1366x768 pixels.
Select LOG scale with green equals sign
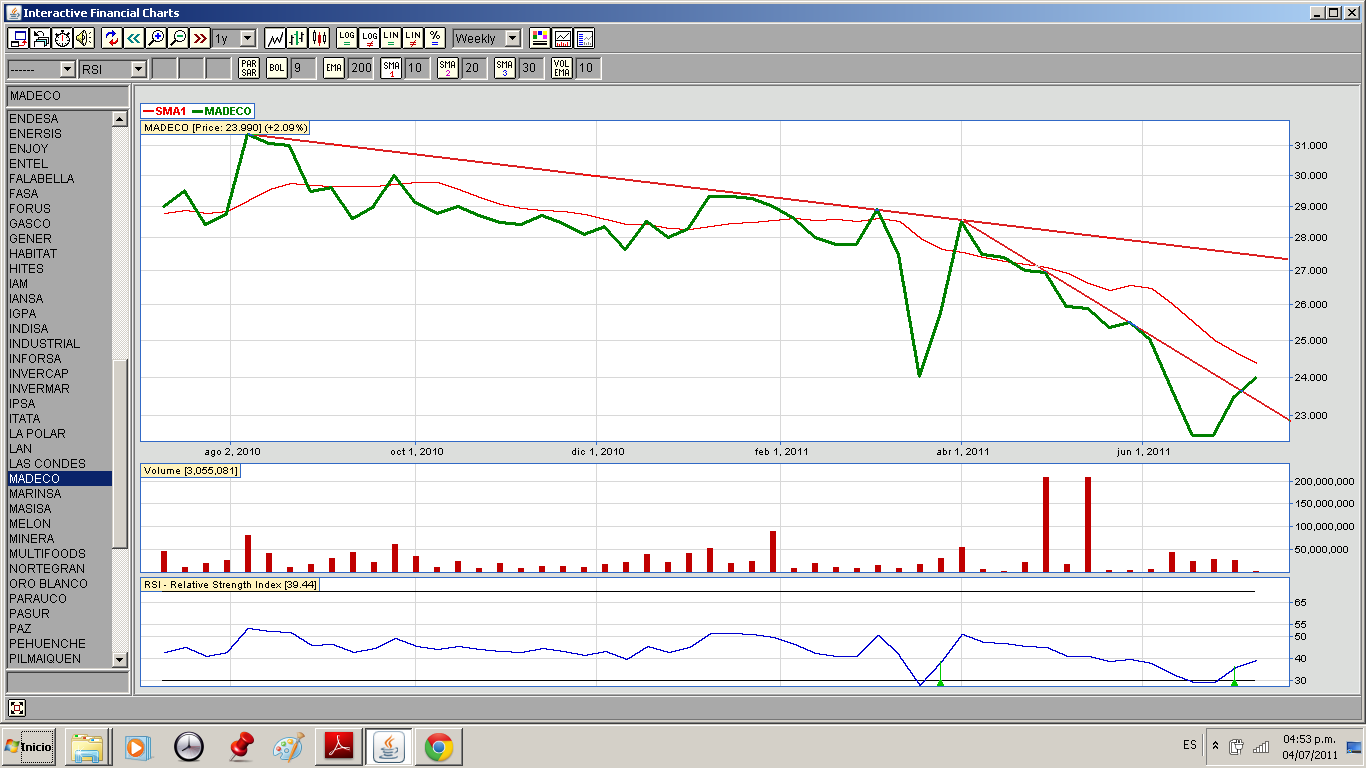click(347, 38)
